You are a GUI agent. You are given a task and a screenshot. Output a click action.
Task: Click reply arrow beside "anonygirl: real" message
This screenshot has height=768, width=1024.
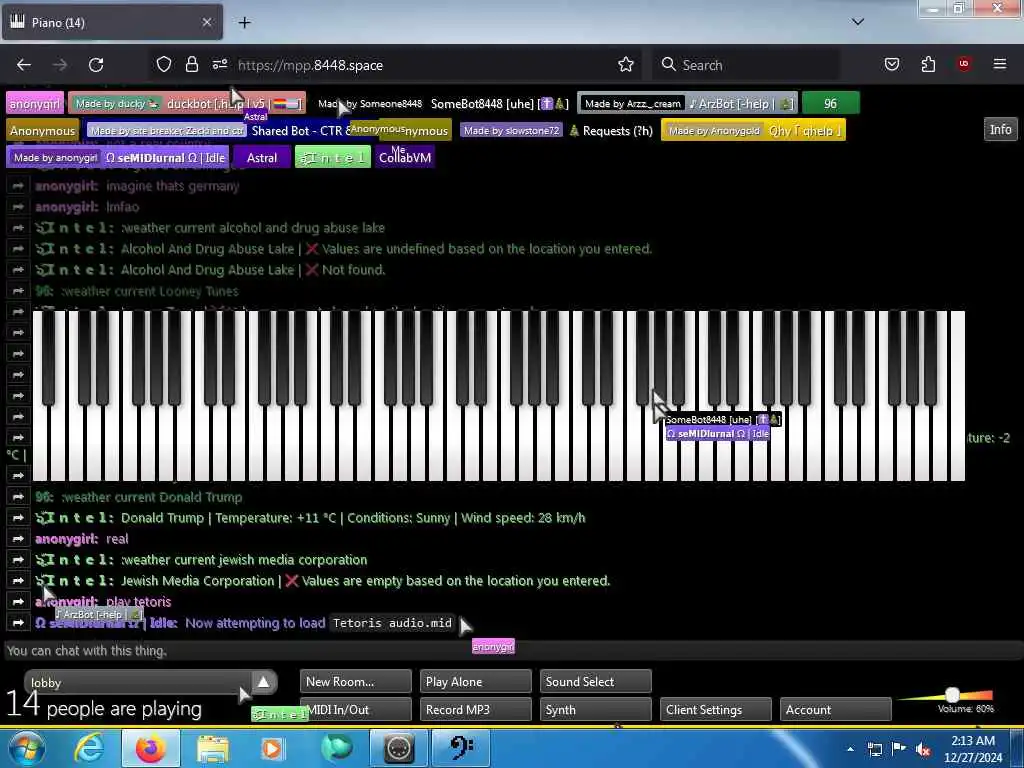coord(18,539)
